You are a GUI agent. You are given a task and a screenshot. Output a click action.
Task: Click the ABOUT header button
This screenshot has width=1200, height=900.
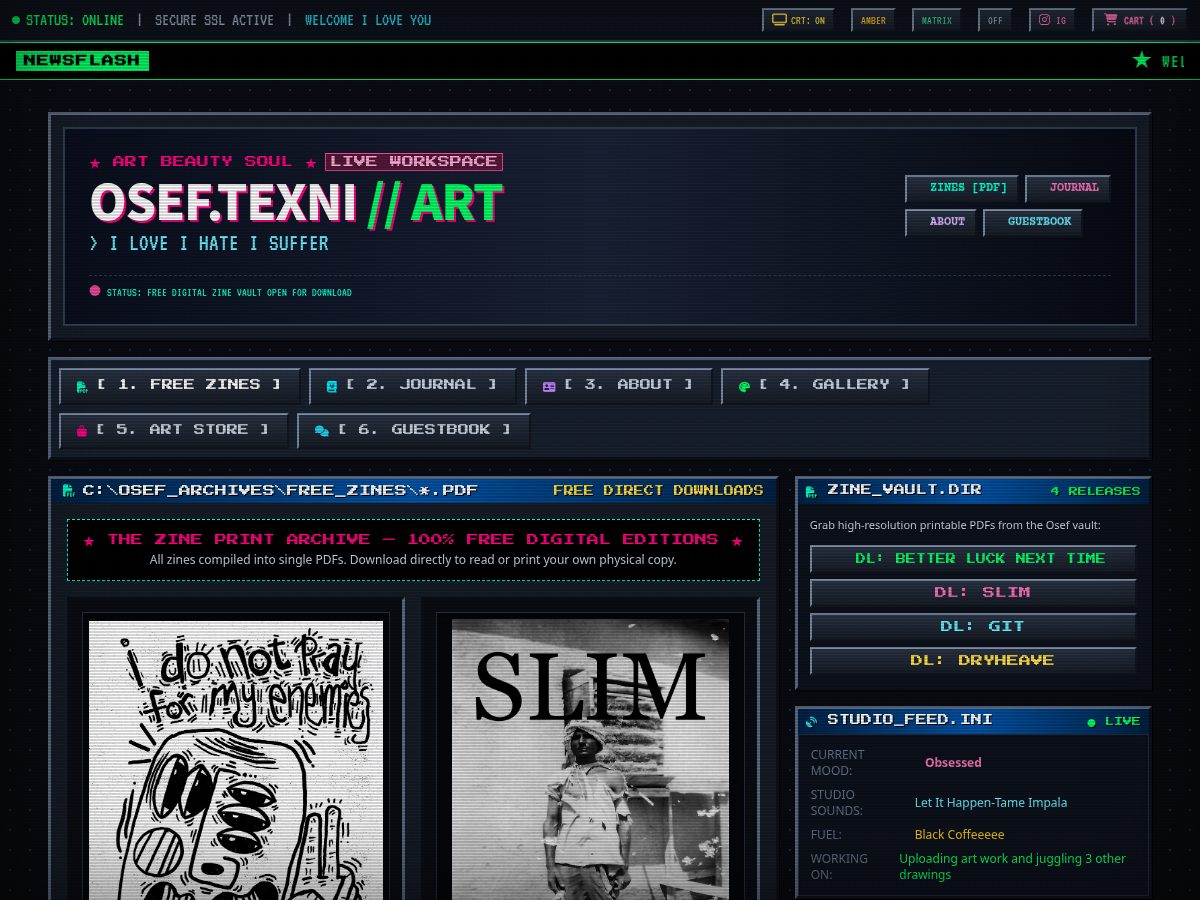point(940,222)
